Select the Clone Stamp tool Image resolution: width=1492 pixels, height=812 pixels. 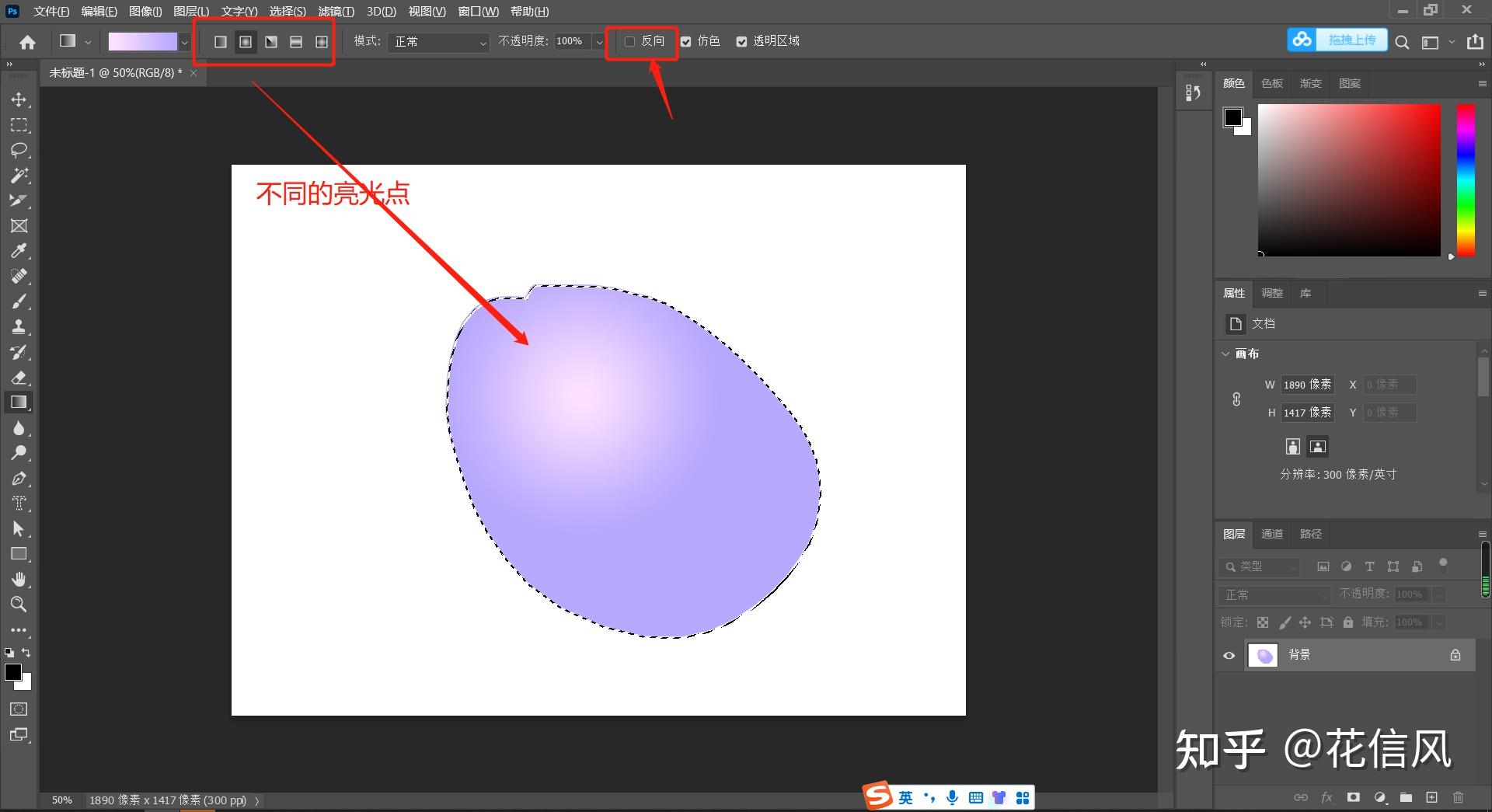click(19, 326)
